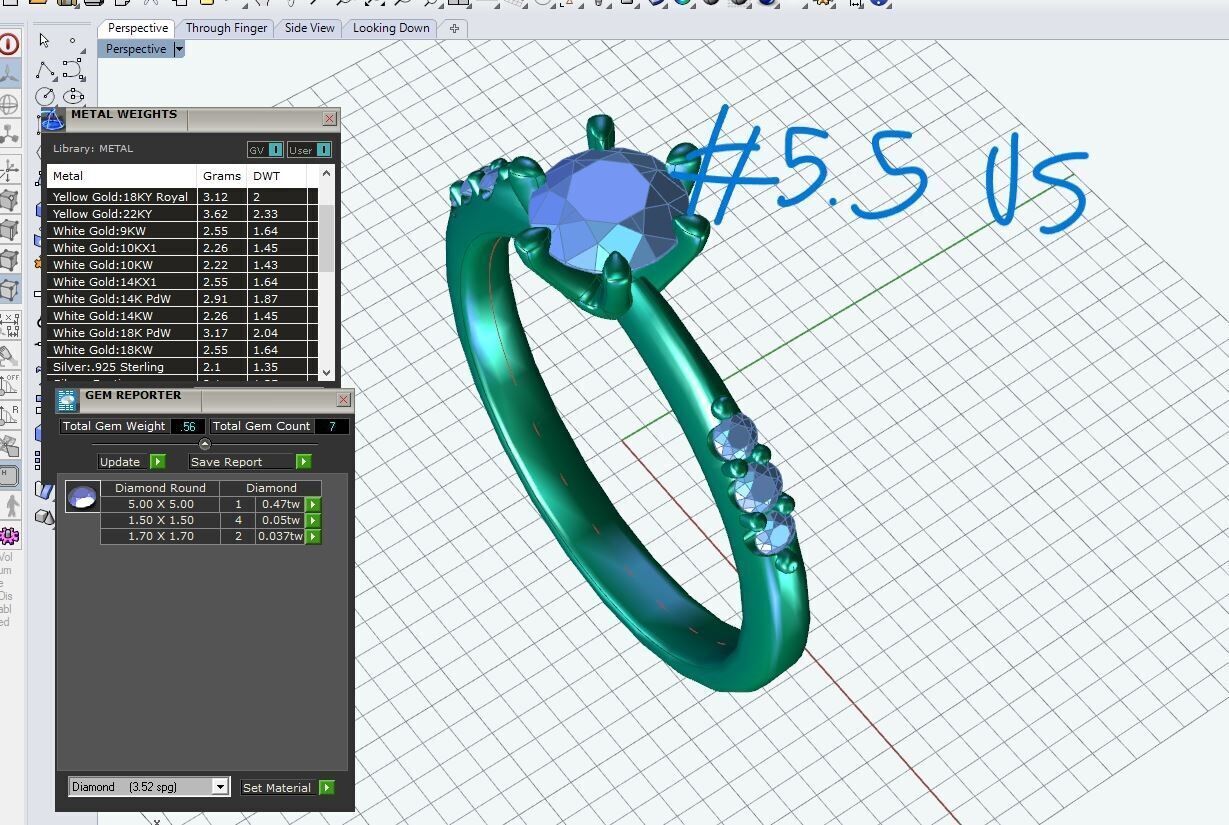Click the red power-style icon in the left sidebar
Image resolution: width=1229 pixels, height=825 pixels.
click(9, 44)
